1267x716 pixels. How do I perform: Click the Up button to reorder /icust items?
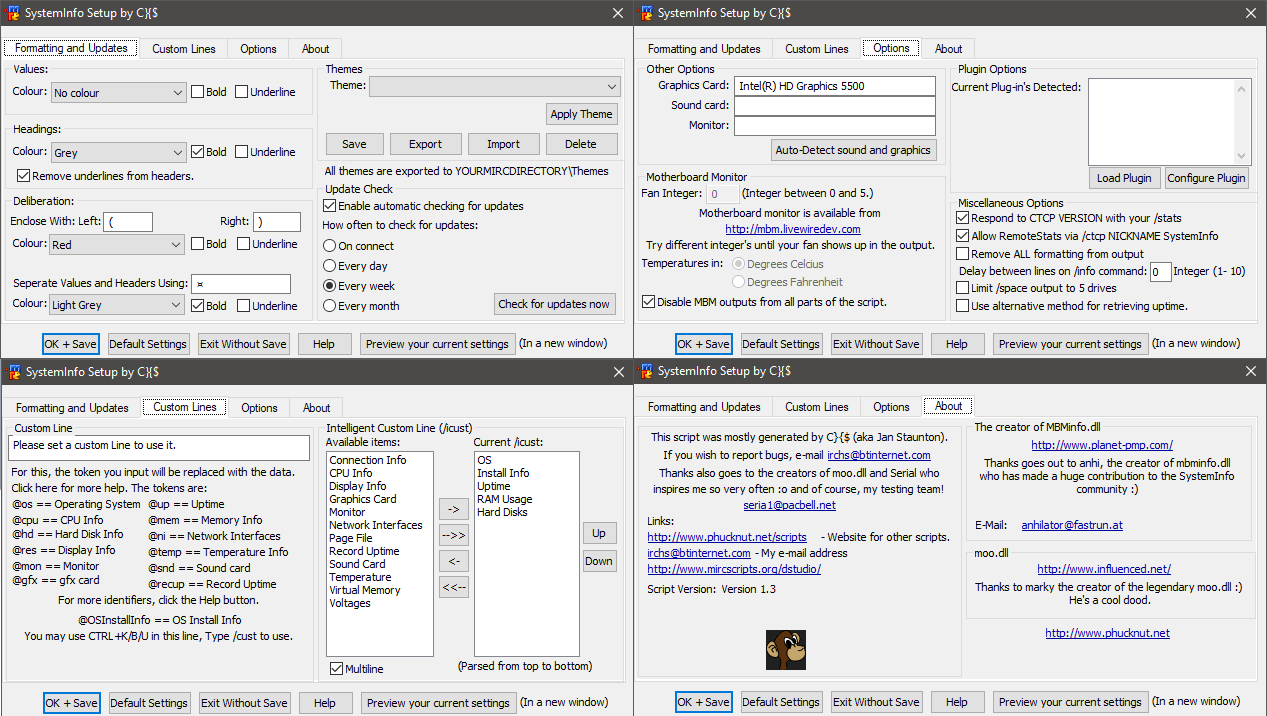[599, 533]
